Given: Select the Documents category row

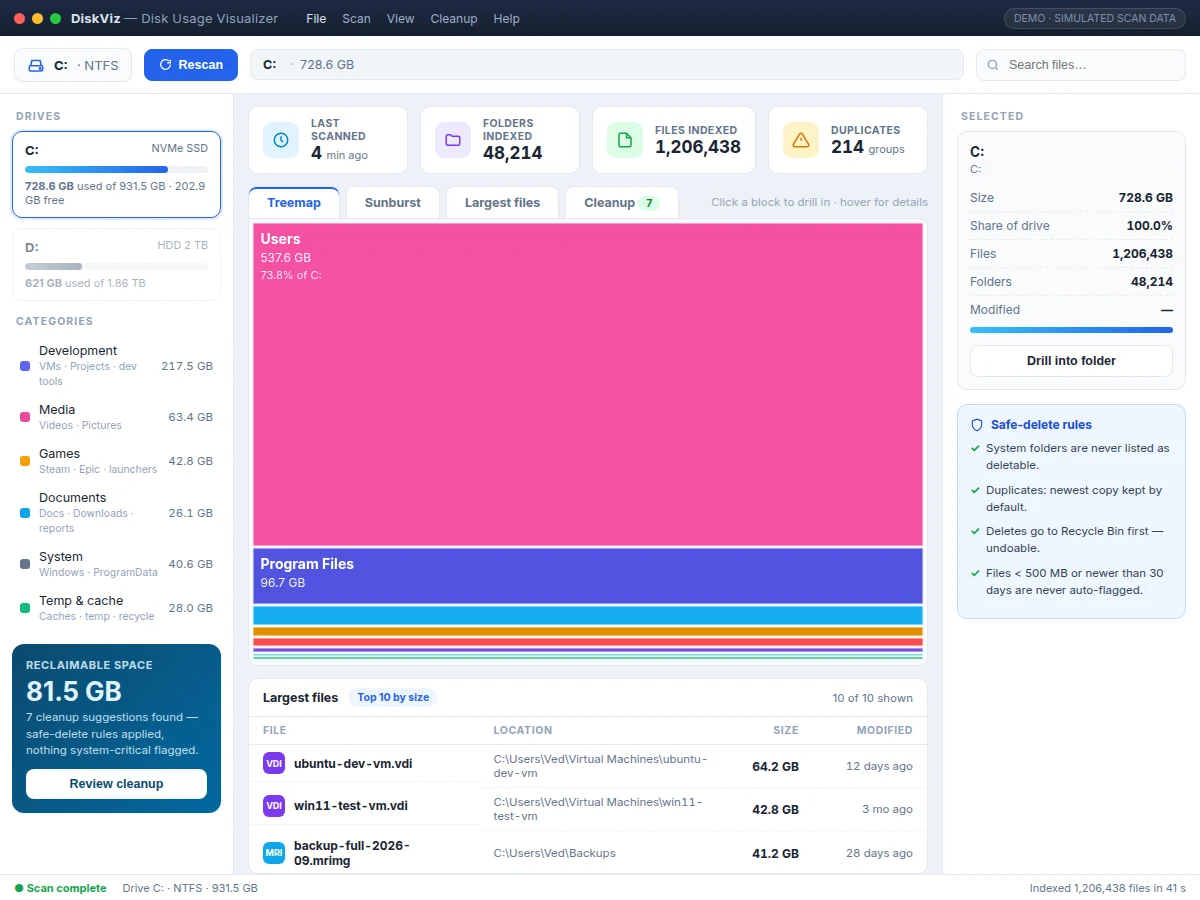Looking at the screenshot, I should (116, 513).
